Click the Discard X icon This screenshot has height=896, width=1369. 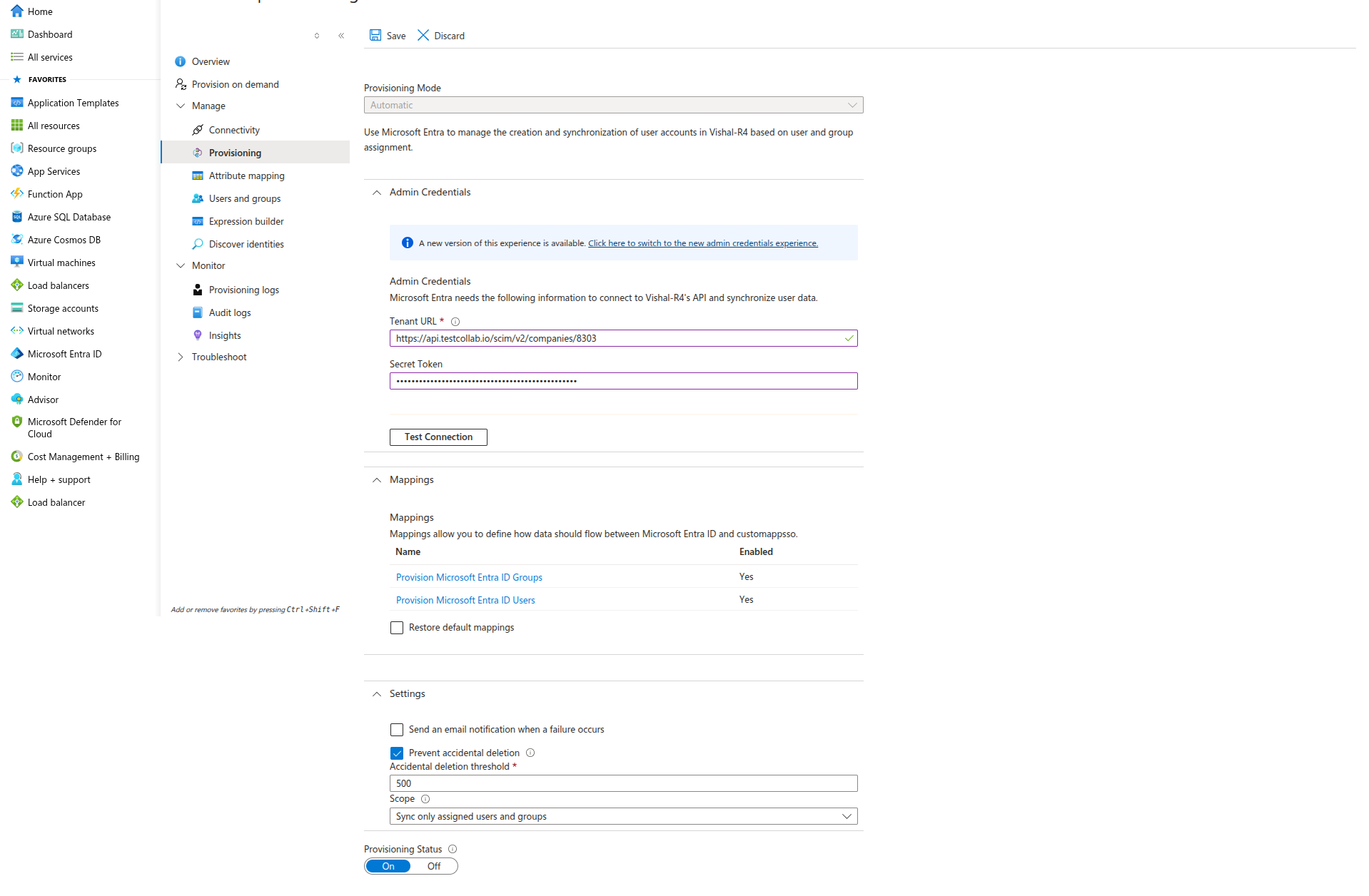click(423, 35)
